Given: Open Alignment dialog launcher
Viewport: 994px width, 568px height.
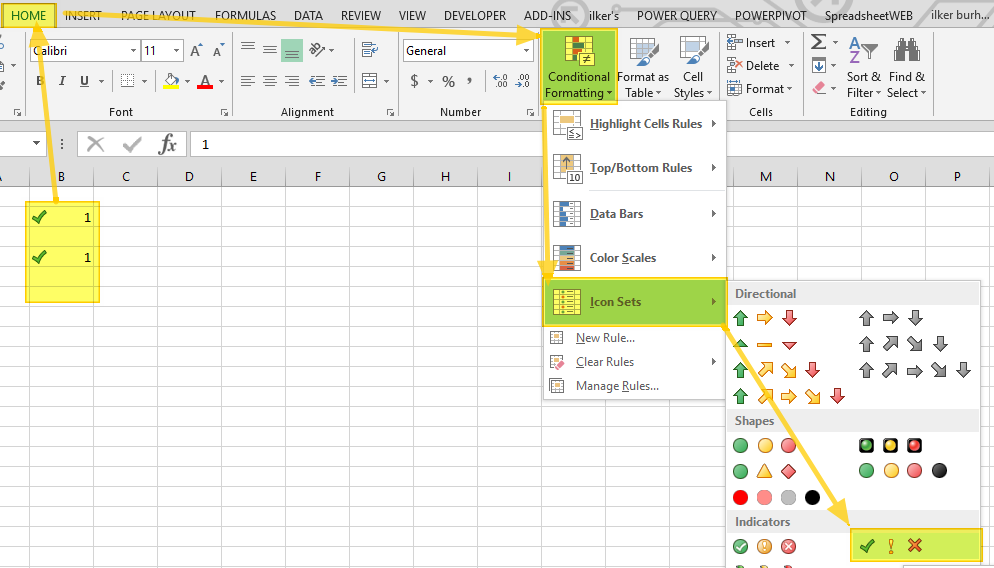Looking at the screenshot, I should pos(390,112).
